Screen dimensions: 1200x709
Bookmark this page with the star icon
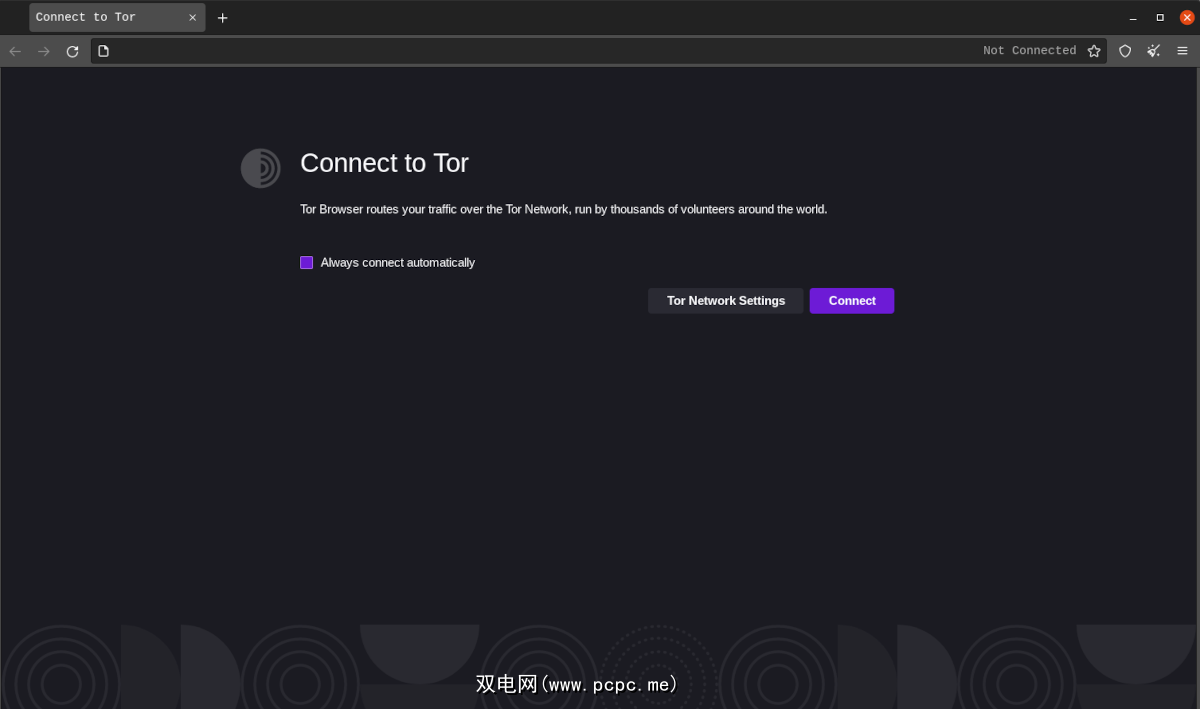1094,51
